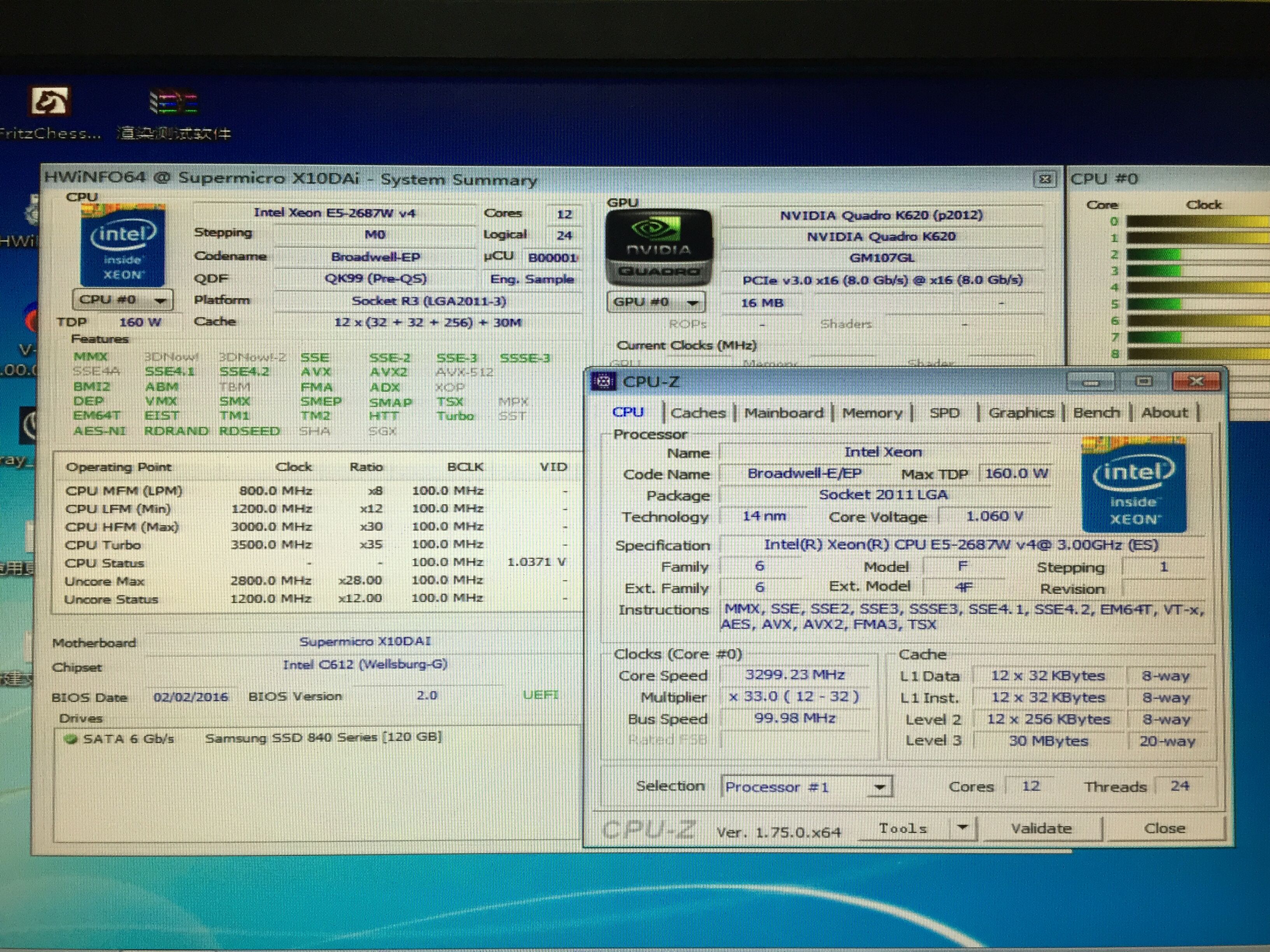
Task: Click the Level 3 cache value 30 MBytes
Action: (1048, 741)
